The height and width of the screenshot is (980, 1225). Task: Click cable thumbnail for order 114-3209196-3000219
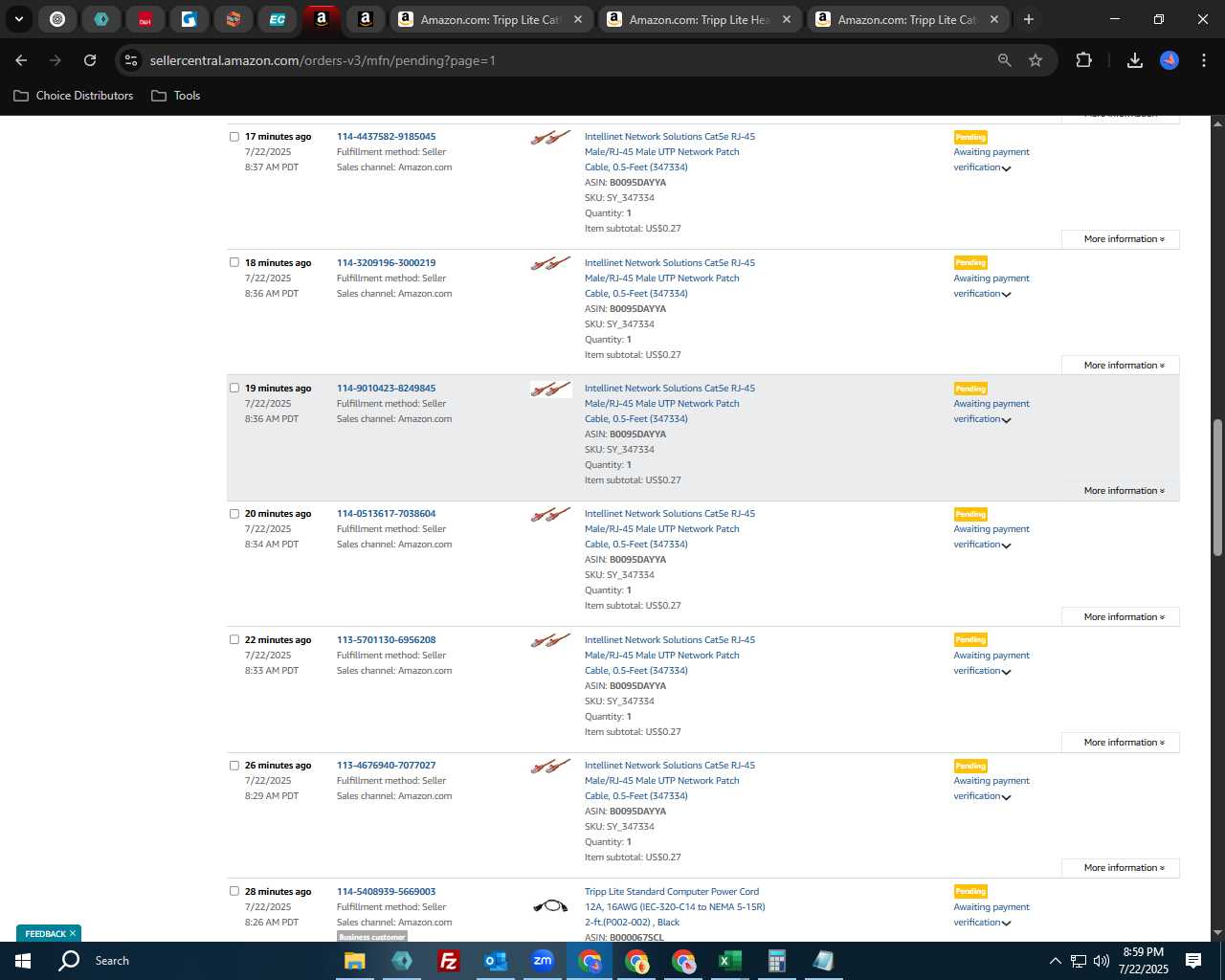tap(550, 263)
